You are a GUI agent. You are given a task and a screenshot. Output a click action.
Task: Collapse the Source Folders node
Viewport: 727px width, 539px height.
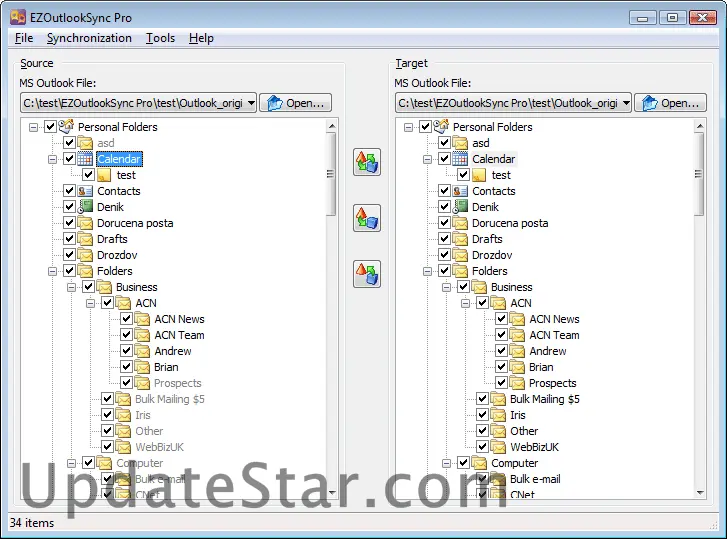52,271
